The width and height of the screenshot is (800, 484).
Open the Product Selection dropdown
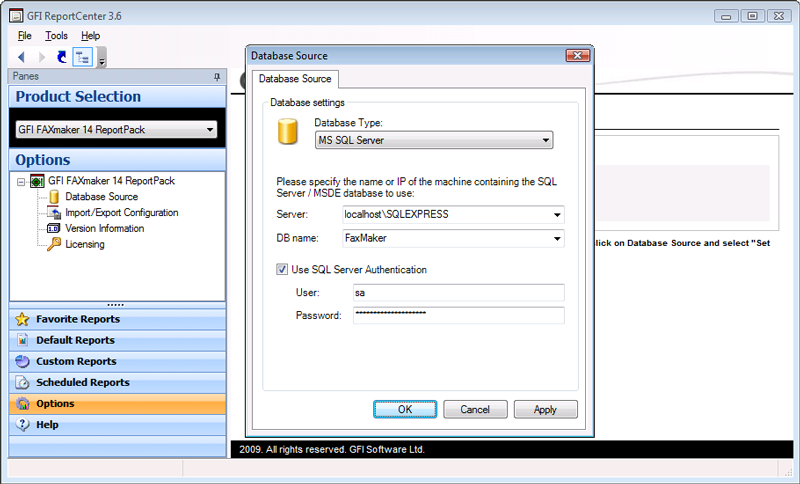coord(117,130)
